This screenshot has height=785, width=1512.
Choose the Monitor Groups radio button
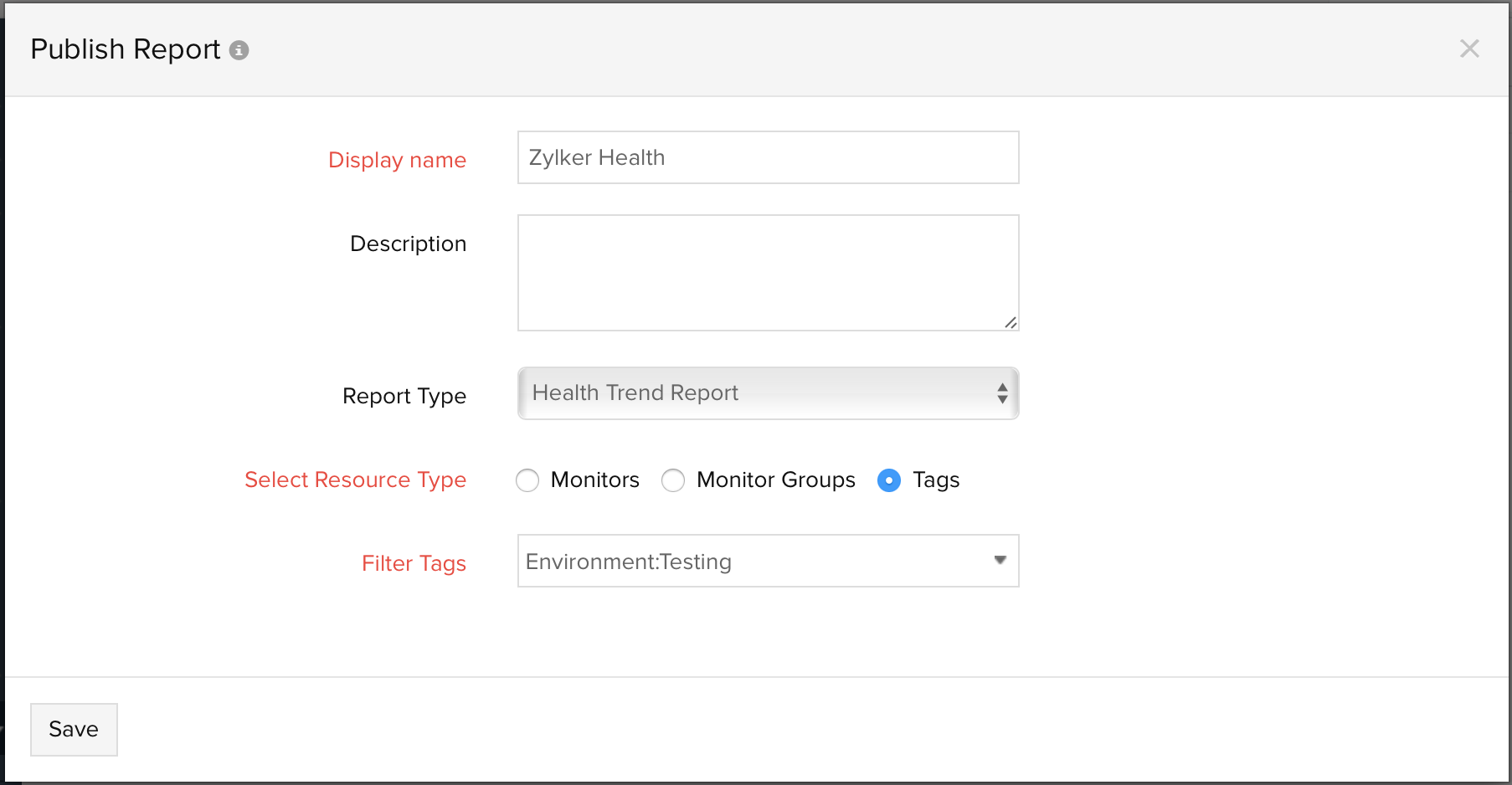pos(673,480)
